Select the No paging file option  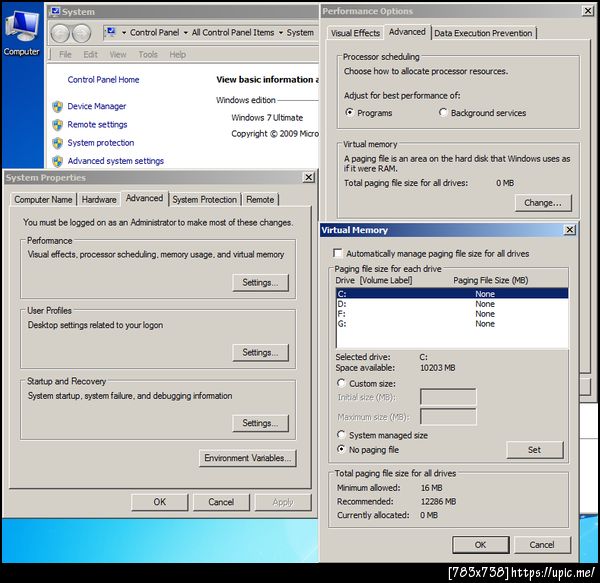click(x=341, y=449)
